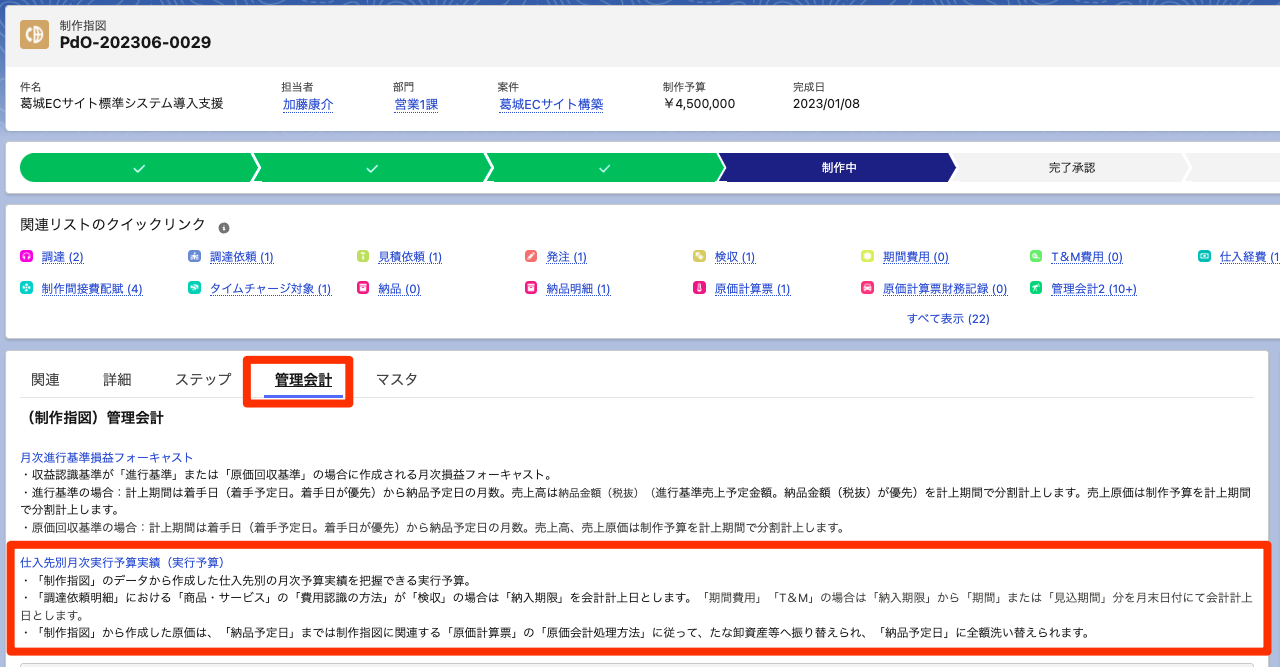Open the タイムチャージ対象 (1) related list
The image size is (1280, 667).
click(x=270, y=289)
